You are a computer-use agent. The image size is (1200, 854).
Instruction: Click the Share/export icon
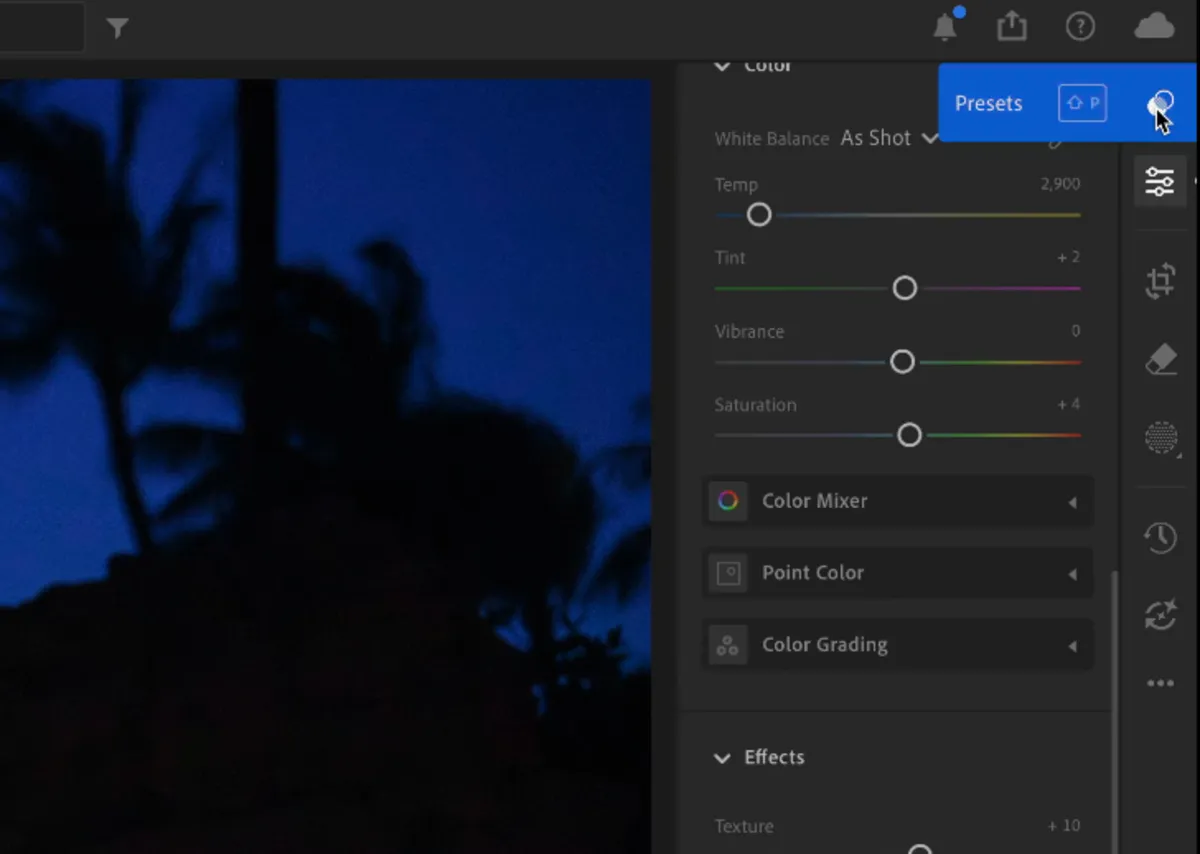coord(1012,26)
